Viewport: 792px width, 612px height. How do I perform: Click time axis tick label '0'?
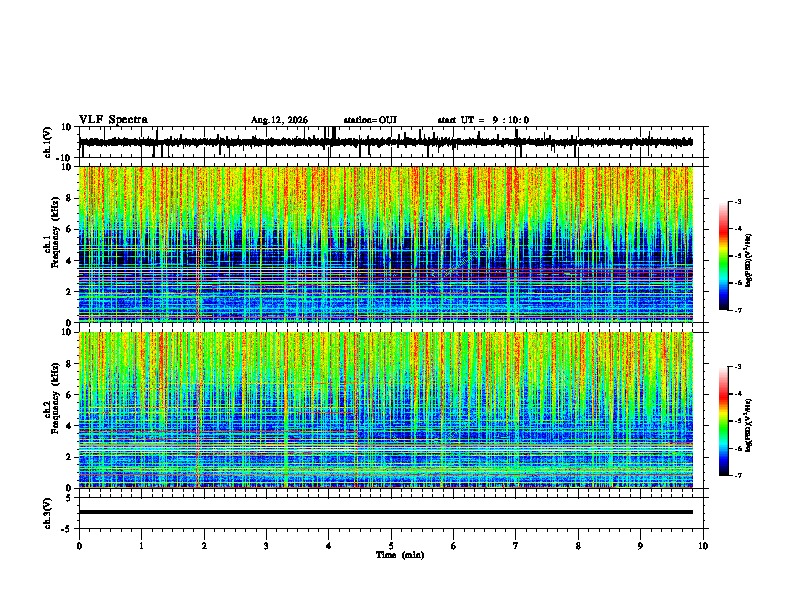point(79,546)
